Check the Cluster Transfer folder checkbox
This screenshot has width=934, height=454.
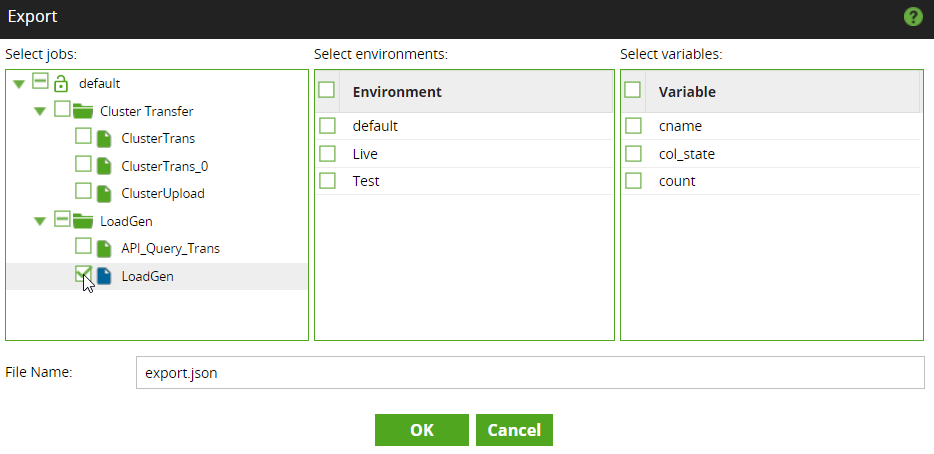tap(62, 108)
